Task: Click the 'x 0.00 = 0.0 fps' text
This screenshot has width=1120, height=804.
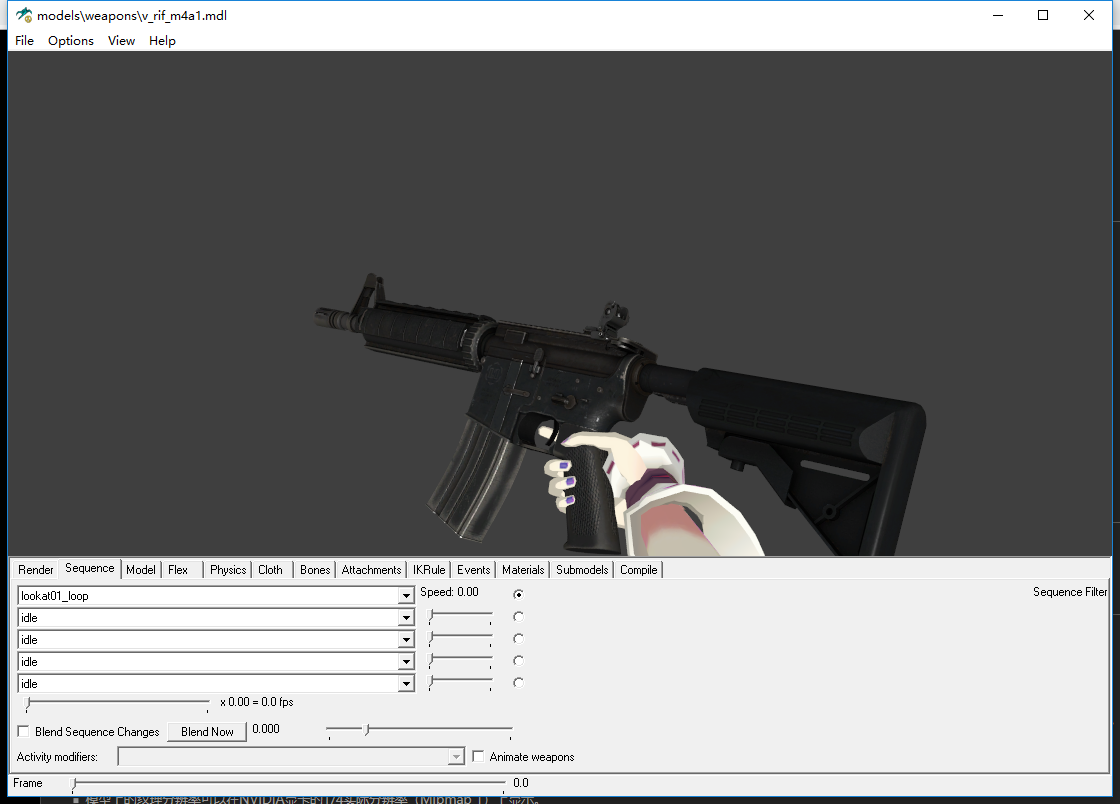Action: coord(256,702)
